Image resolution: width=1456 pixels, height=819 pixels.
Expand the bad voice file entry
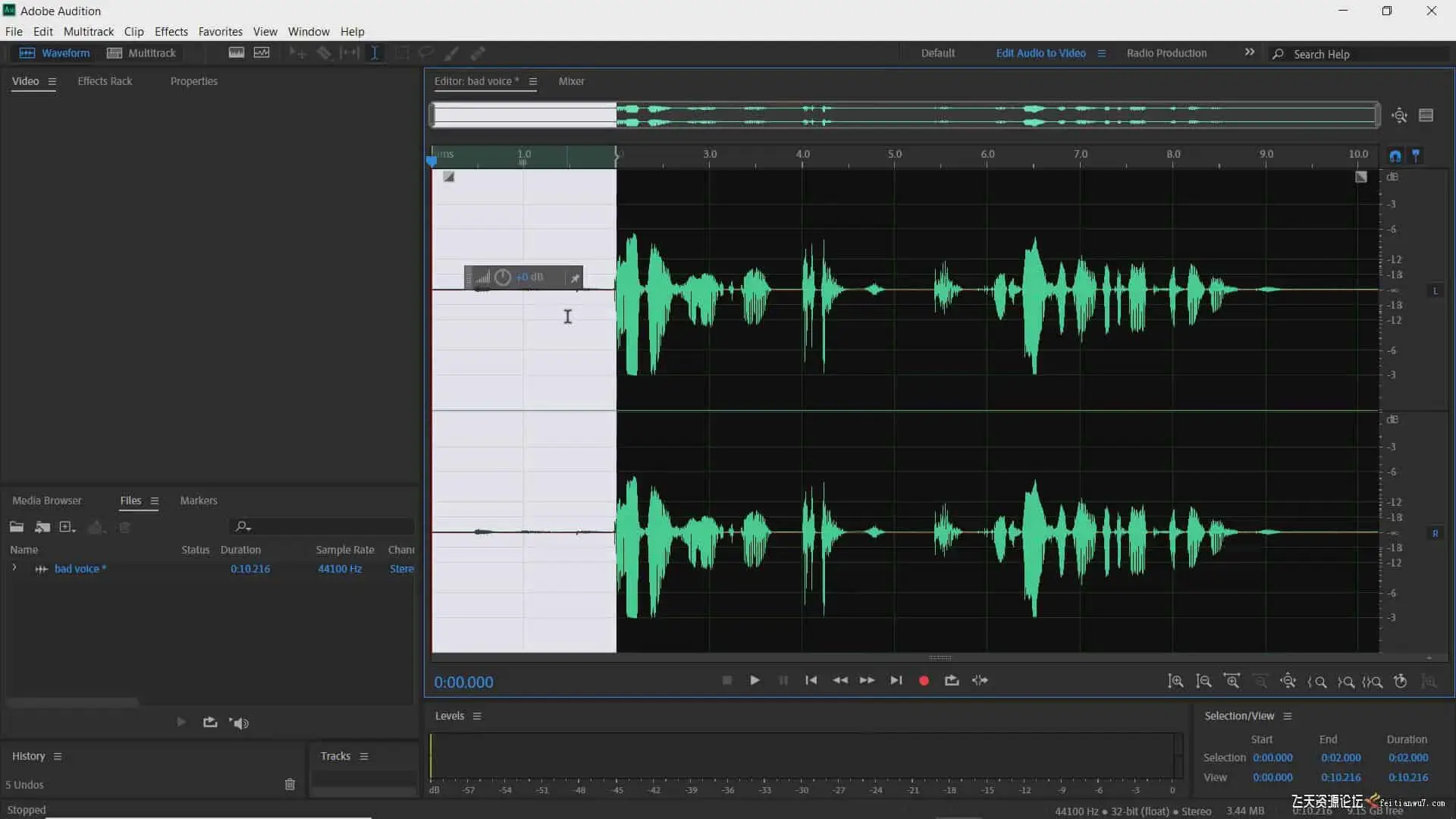pos(14,568)
